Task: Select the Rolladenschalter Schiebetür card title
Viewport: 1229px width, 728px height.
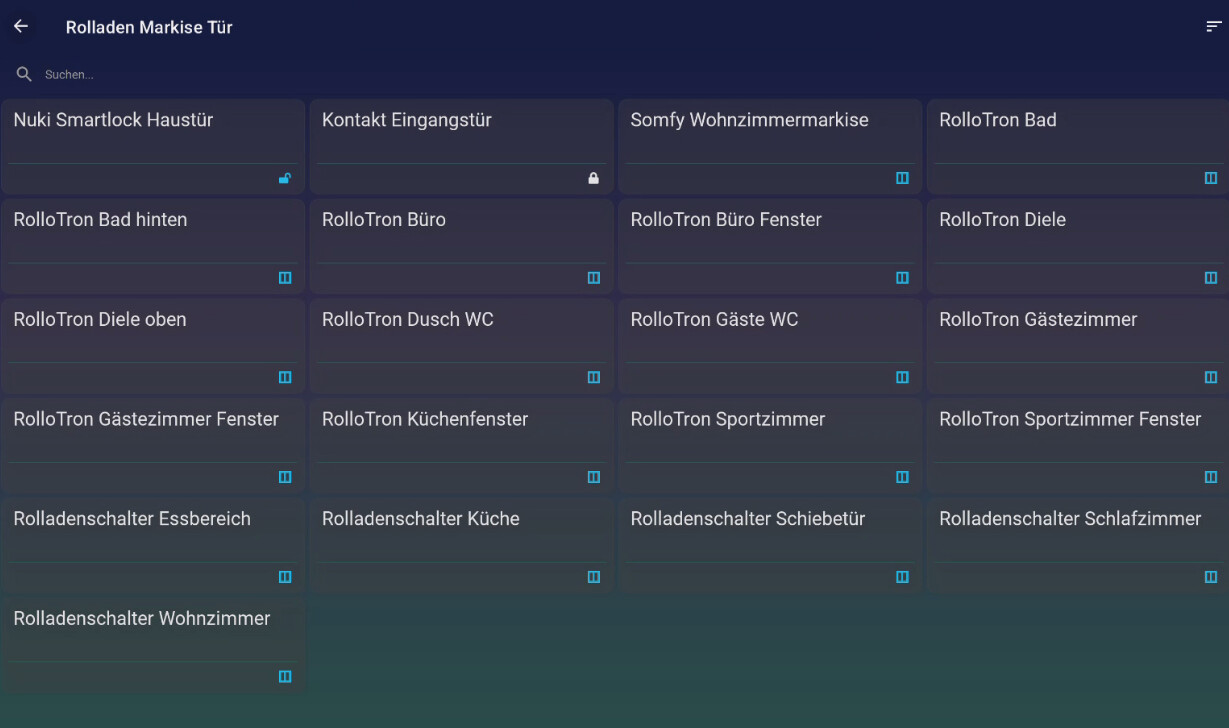Action: tap(747, 519)
